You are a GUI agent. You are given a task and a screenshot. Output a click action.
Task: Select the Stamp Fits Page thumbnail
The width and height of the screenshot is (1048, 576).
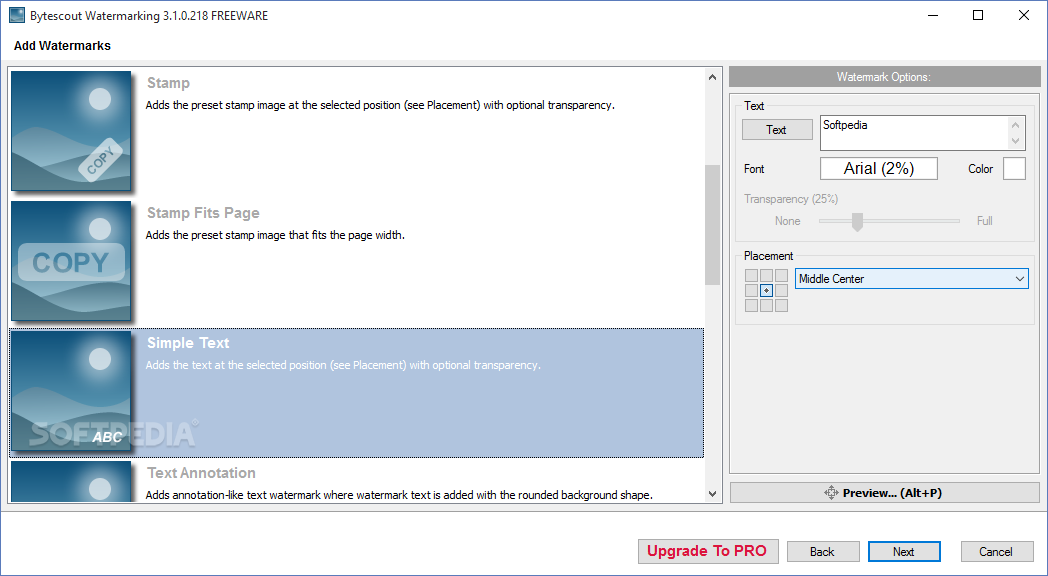(71, 261)
